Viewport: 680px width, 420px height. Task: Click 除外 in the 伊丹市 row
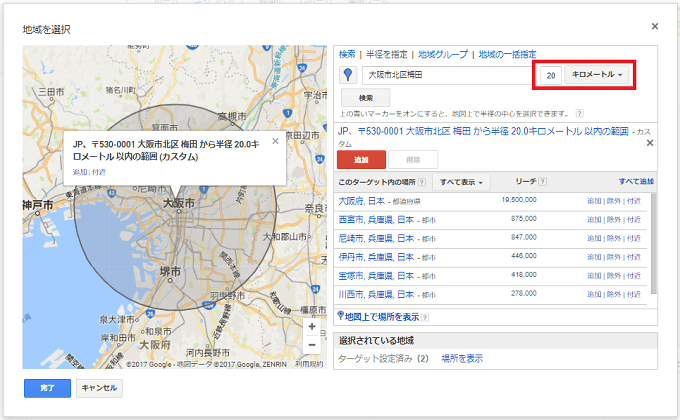[614, 257]
